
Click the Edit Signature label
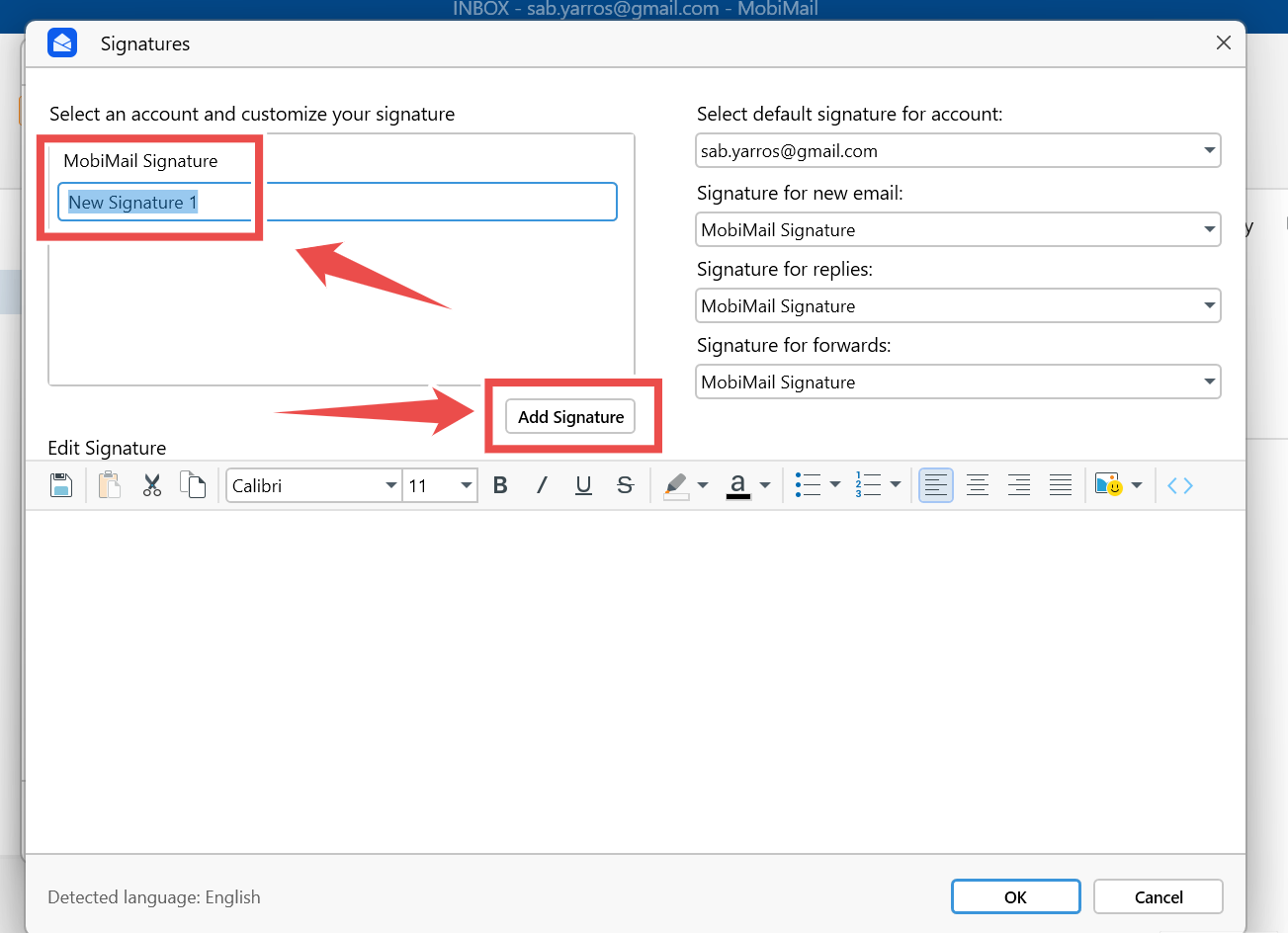click(x=107, y=448)
